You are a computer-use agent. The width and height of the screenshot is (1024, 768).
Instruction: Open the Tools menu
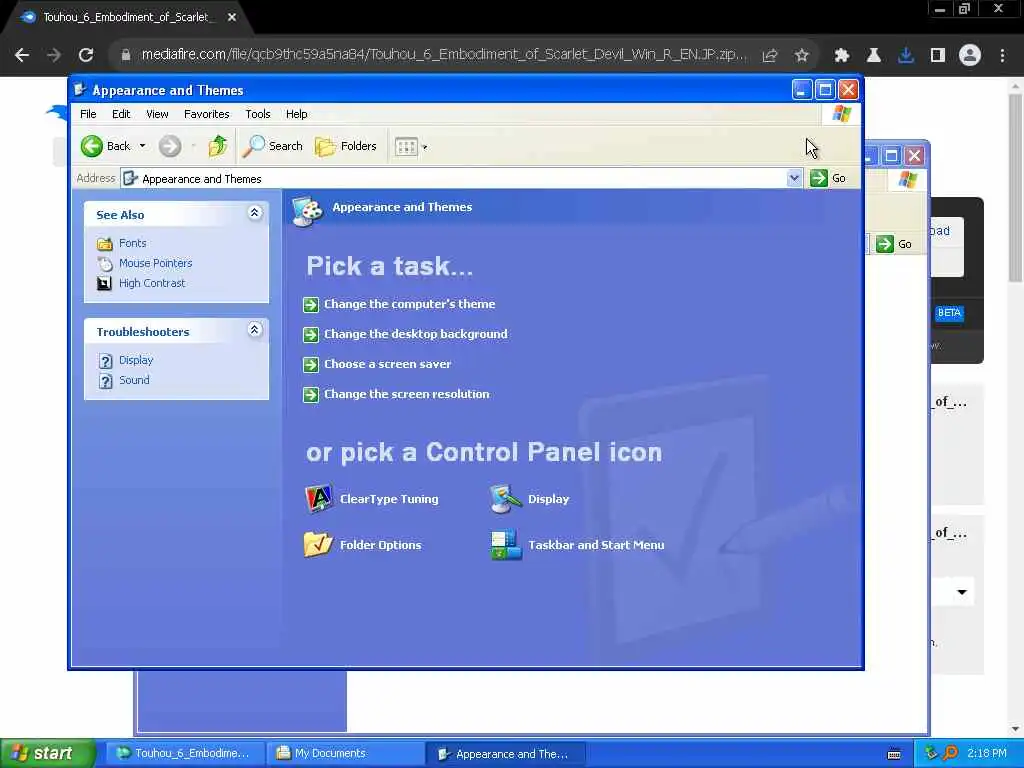(257, 114)
